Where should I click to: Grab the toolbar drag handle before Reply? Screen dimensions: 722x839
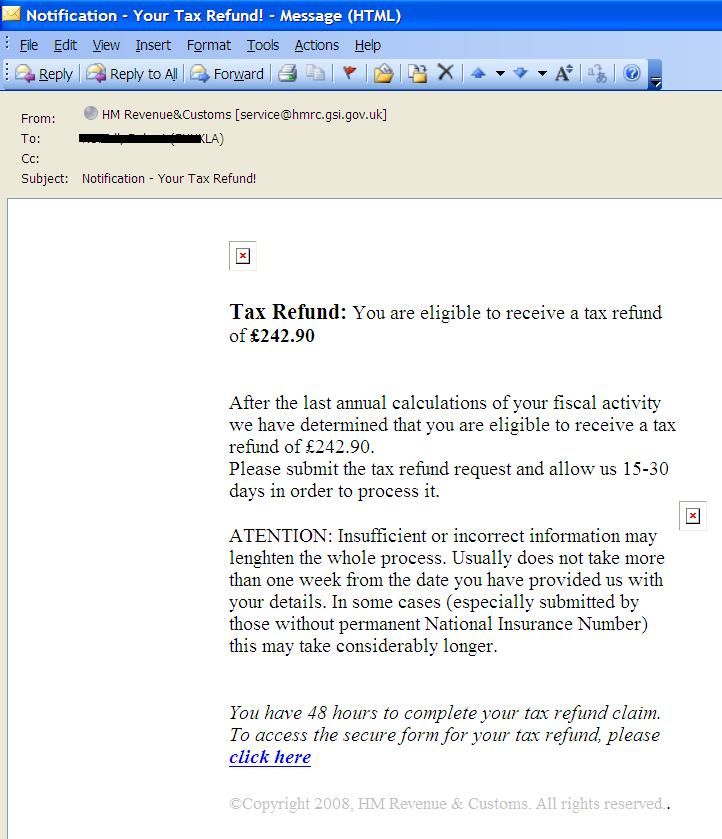pyautogui.click(x=7, y=73)
